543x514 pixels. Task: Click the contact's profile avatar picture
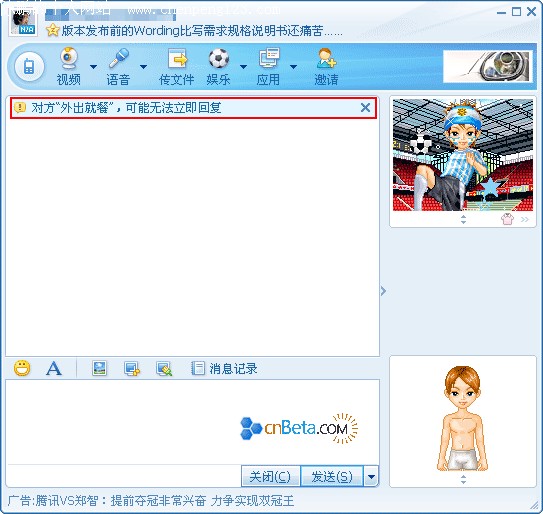(23, 23)
